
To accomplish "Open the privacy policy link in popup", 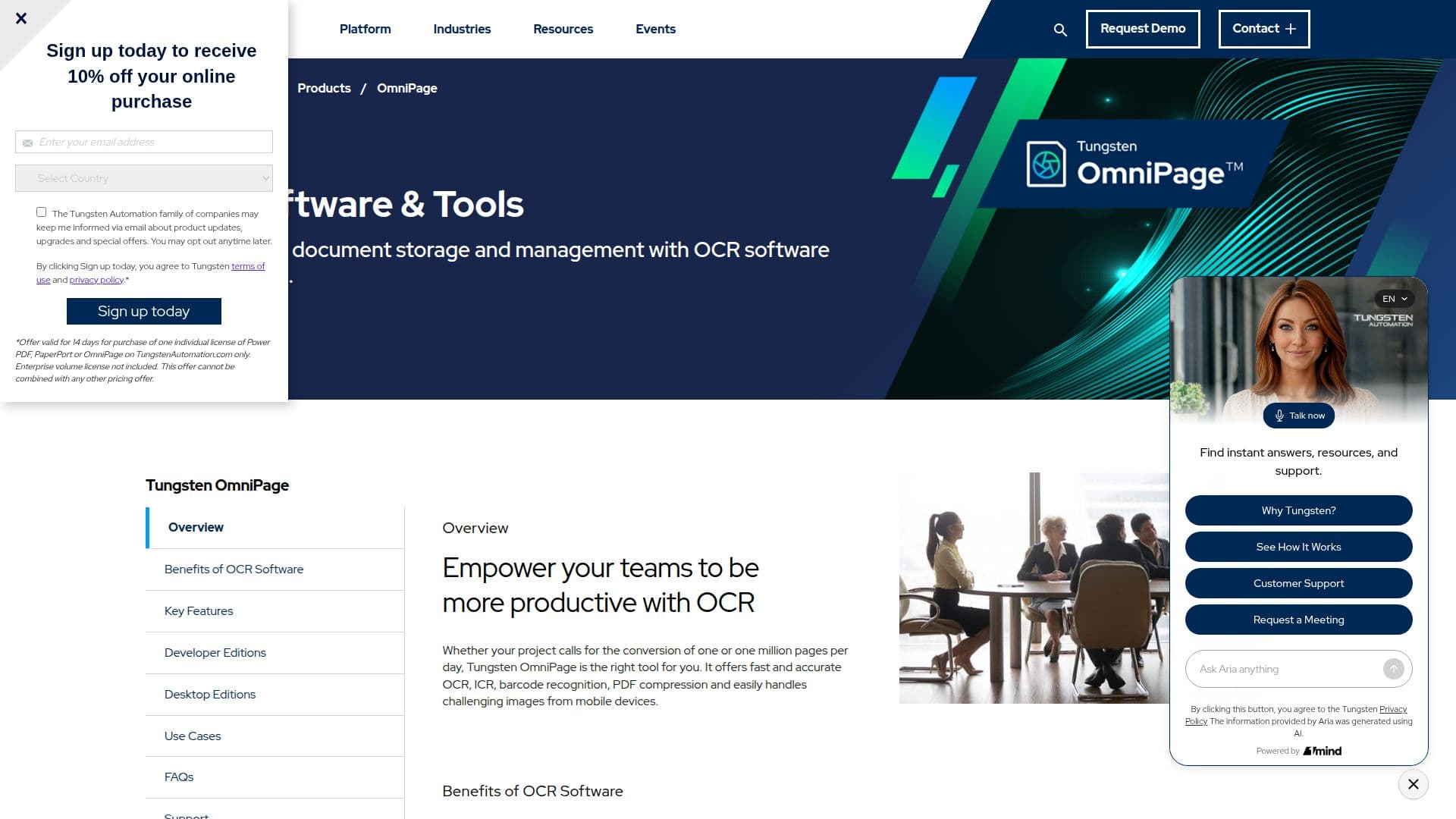I will [x=96, y=280].
